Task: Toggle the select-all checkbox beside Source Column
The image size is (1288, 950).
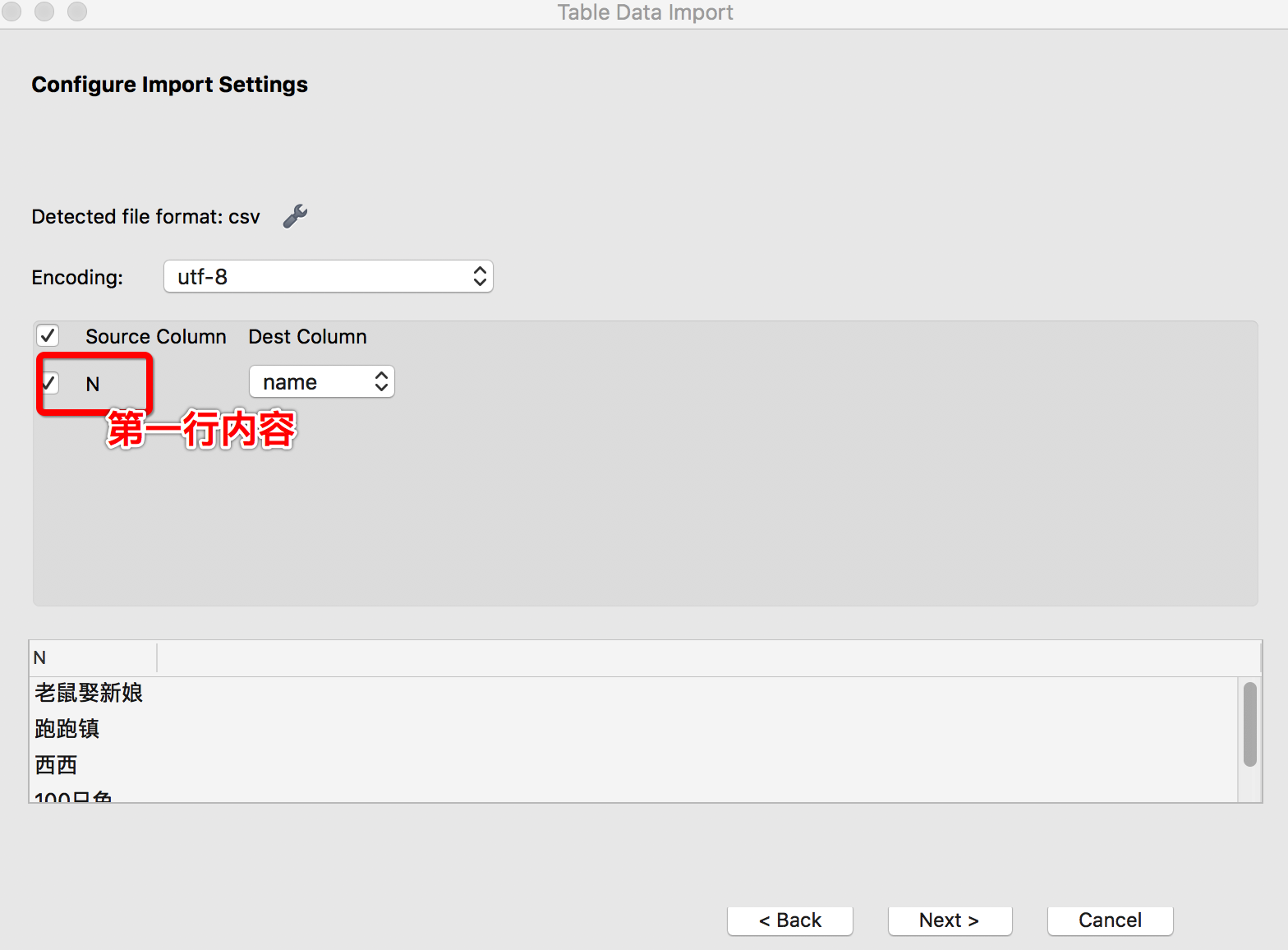Action: (48, 335)
